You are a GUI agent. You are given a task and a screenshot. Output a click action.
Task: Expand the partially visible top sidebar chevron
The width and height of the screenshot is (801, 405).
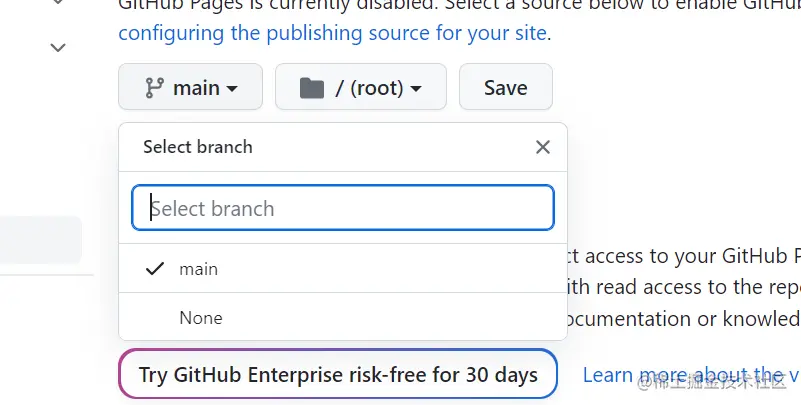(x=58, y=2)
